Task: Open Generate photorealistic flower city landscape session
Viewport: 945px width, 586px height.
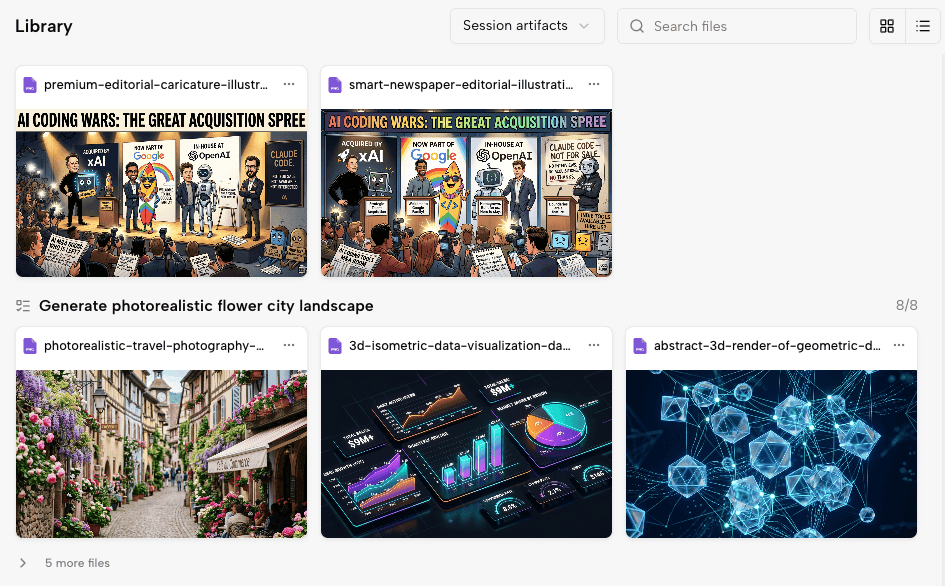Action: point(206,306)
